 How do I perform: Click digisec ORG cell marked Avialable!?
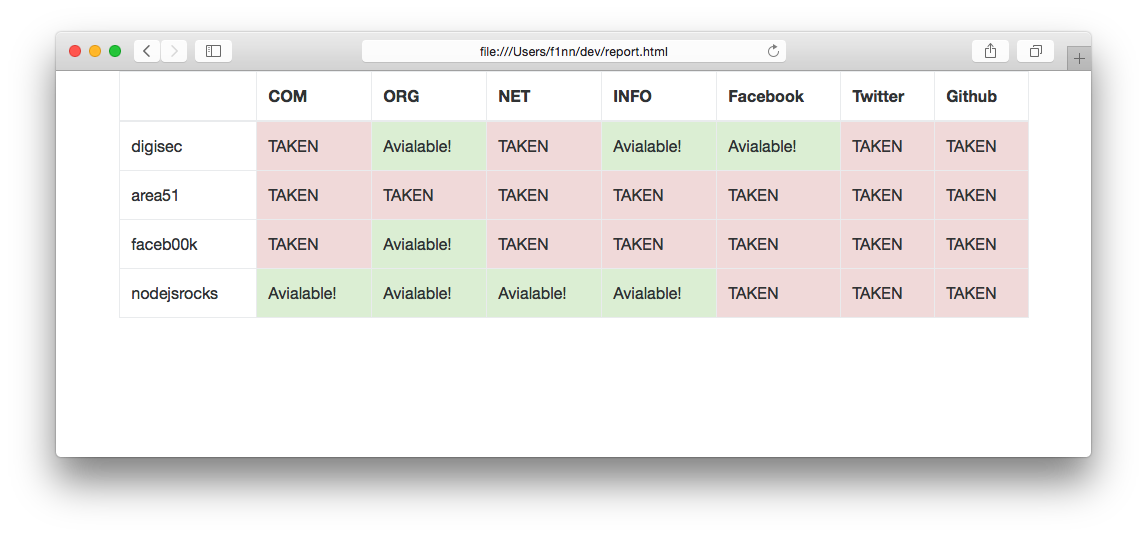pos(429,146)
